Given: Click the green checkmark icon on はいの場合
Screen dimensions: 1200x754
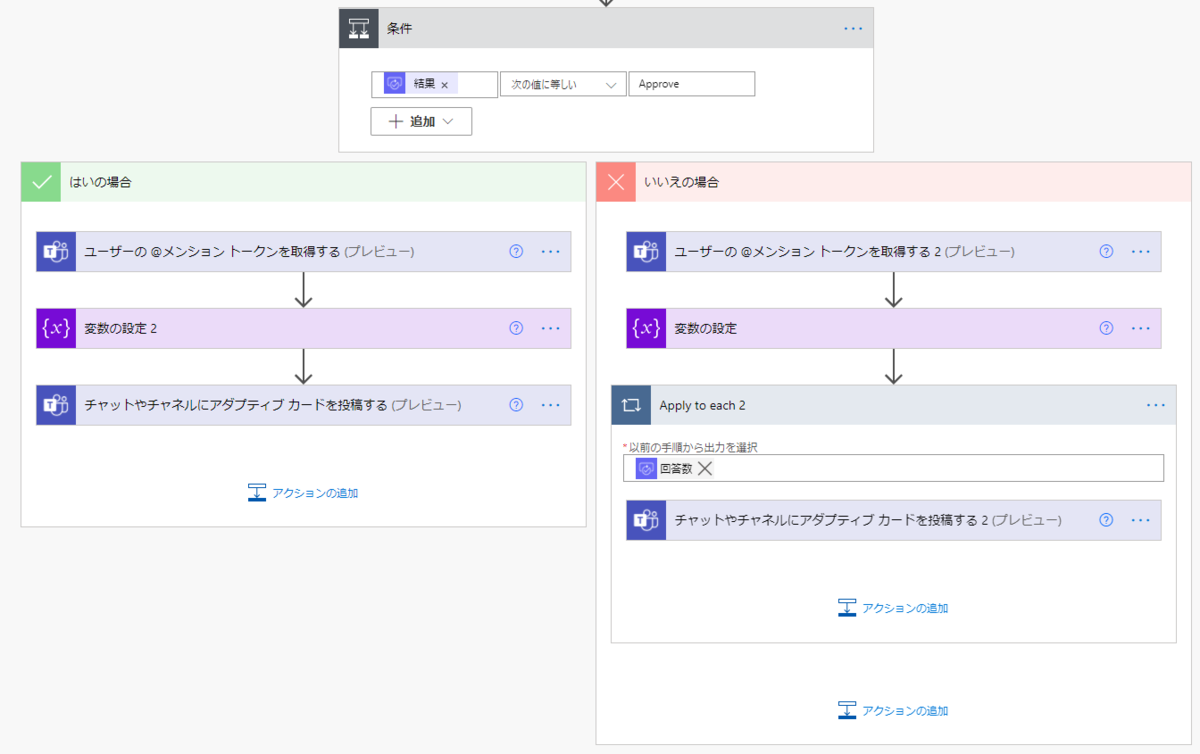Looking at the screenshot, I should (40, 182).
